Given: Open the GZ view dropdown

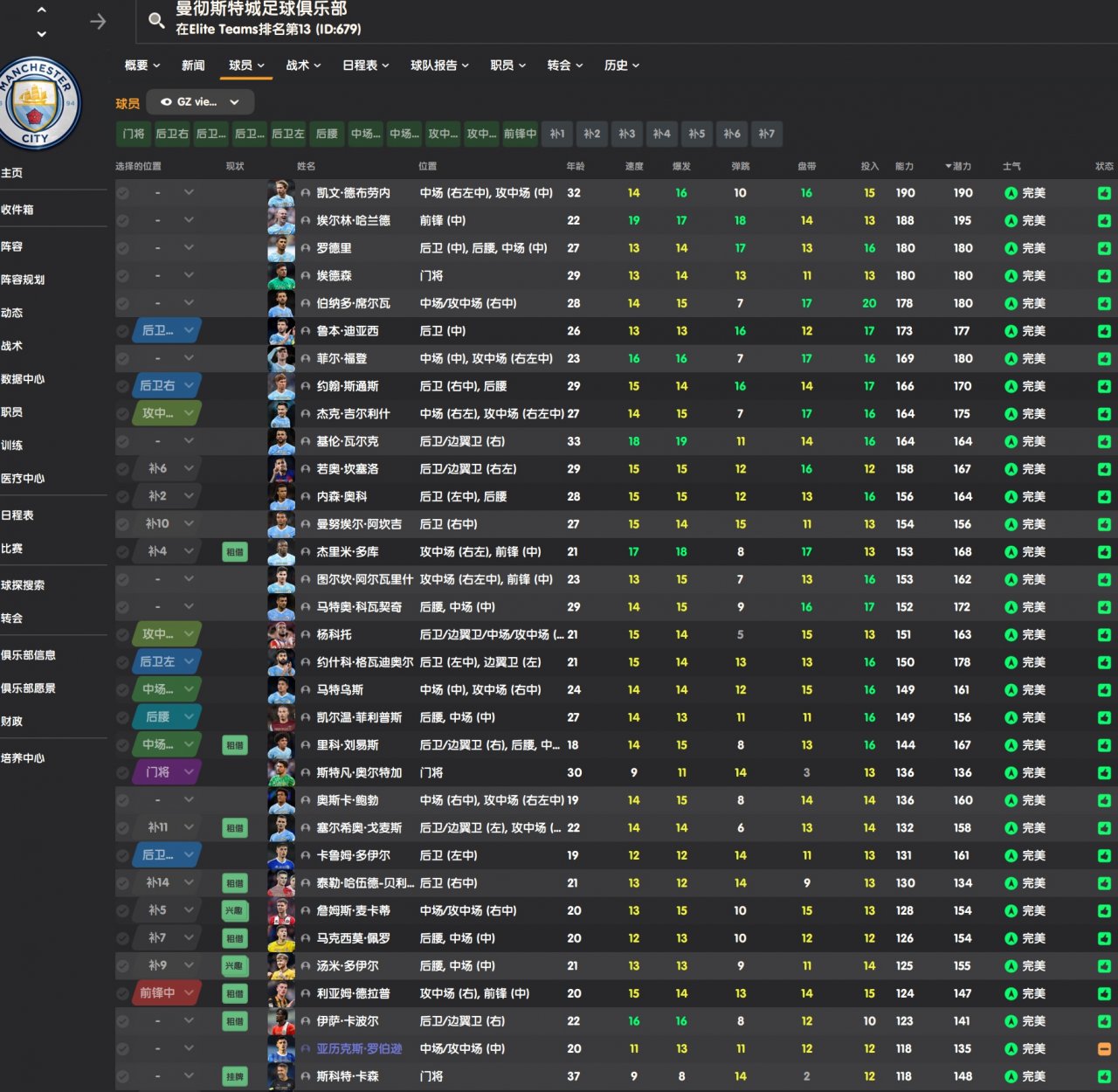Looking at the screenshot, I should pos(200,102).
